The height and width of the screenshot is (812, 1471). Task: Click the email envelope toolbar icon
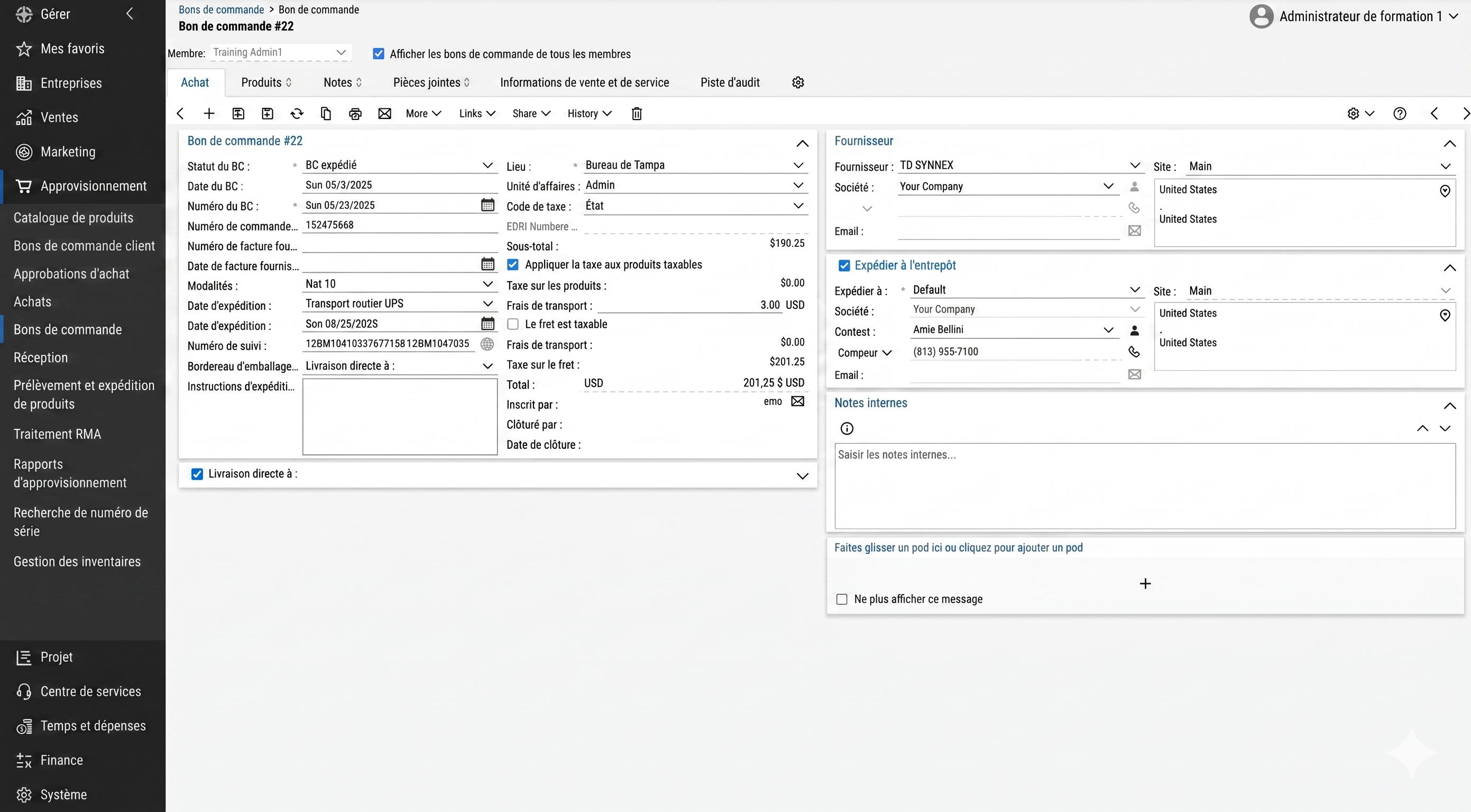[385, 114]
